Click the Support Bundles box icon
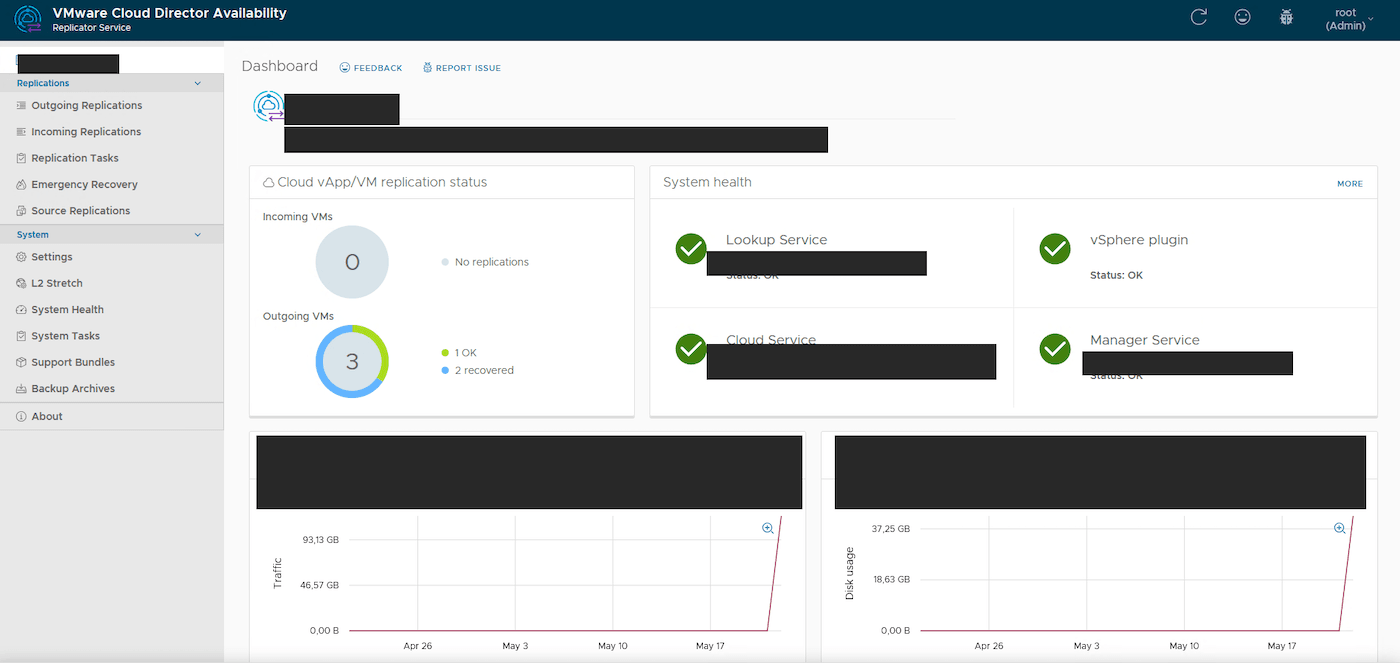Viewport: 1400px width, 663px height. click(22, 362)
